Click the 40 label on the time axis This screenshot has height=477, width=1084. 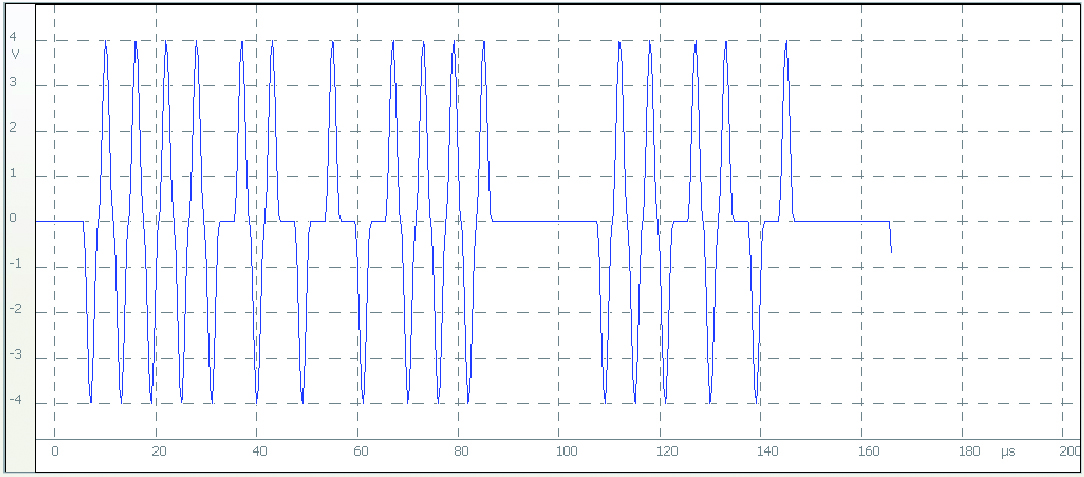coord(259,452)
